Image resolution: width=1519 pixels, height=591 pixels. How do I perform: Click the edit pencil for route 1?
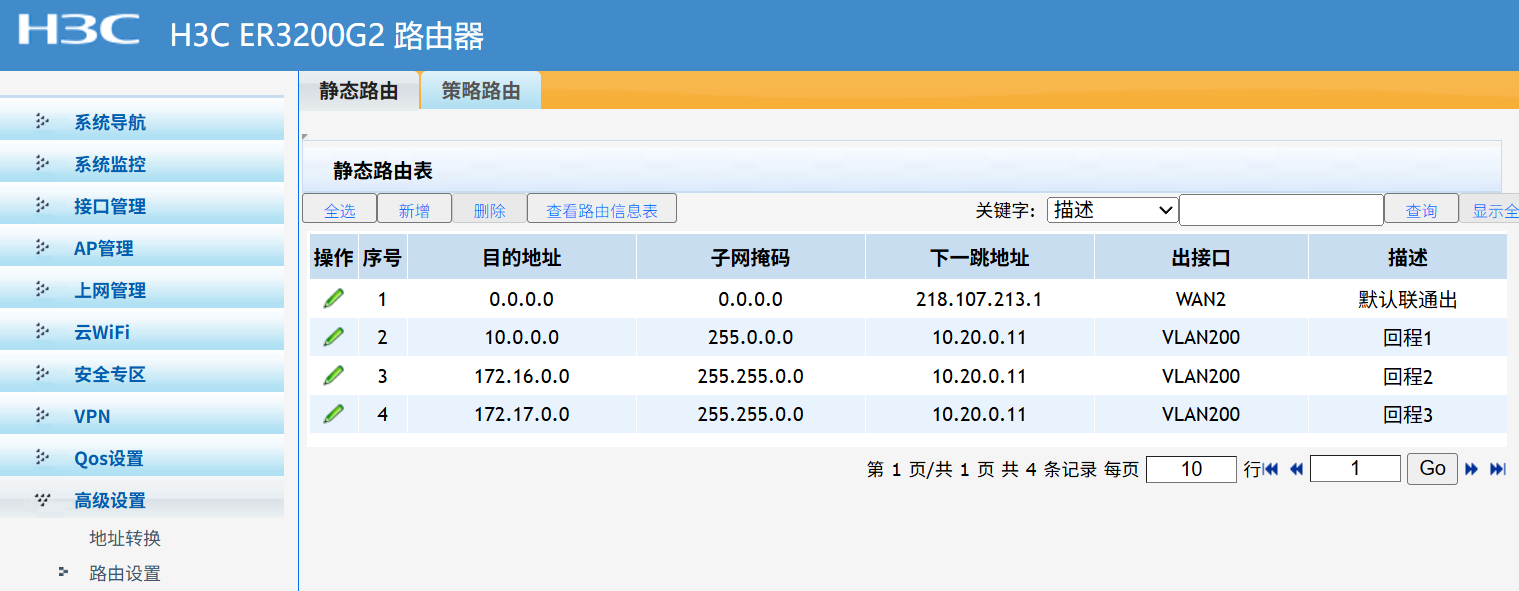333,299
